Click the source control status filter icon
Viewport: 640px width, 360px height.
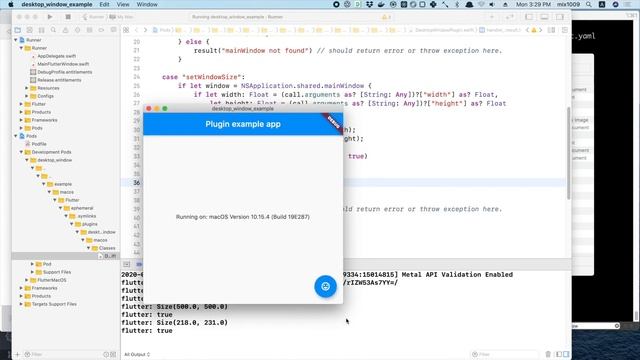[x=113, y=354]
